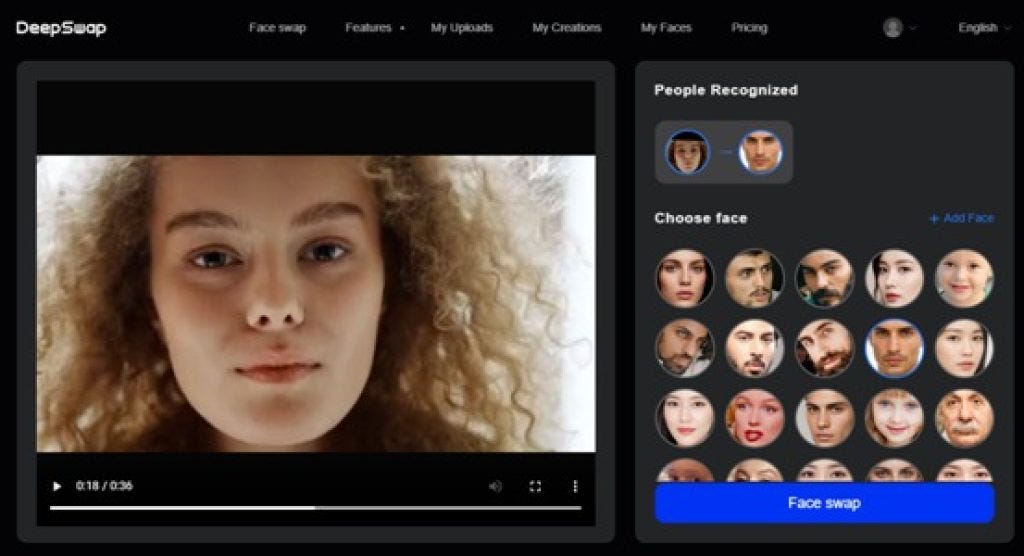
Task: Choose tilted bearded man third in top row
Action: [824, 278]
